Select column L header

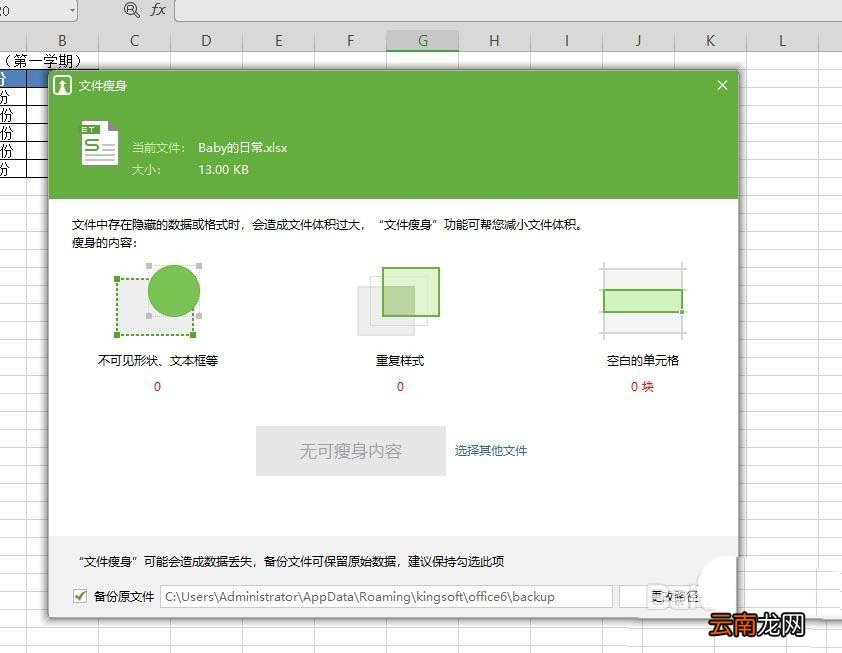click(782, 41)
